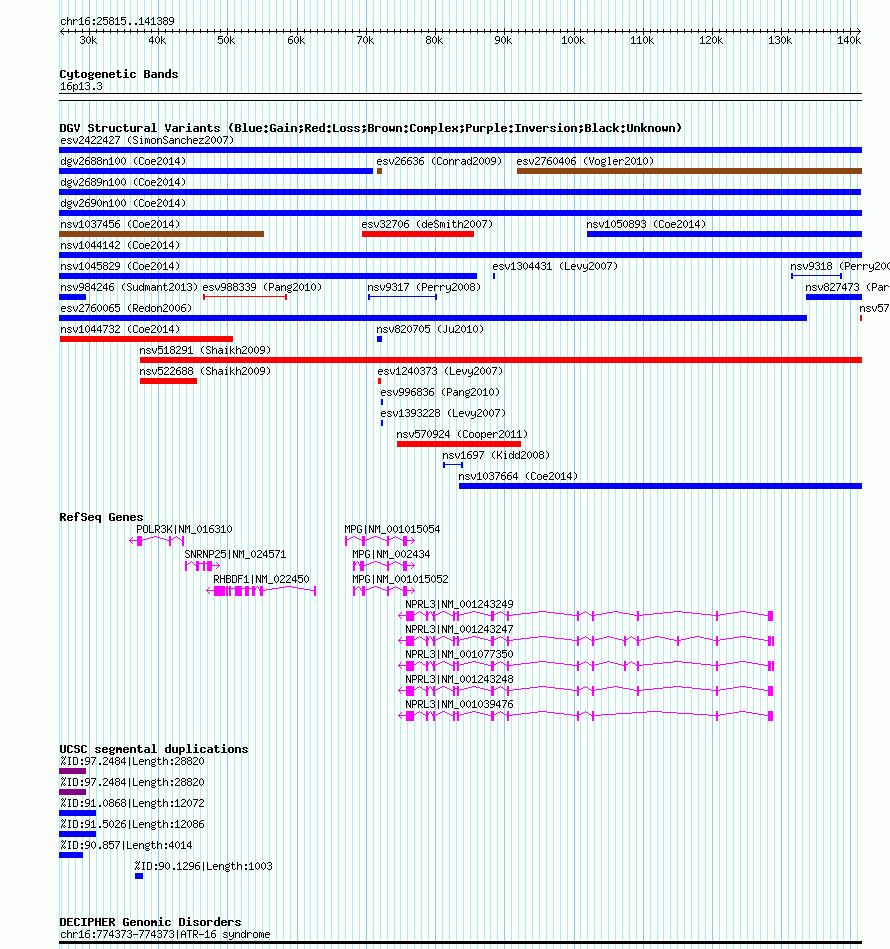This screenshot has height=949, width=890.
Task: Click the %ID:91.5026|Length:12086 duplication label
Action: (132, 824)
